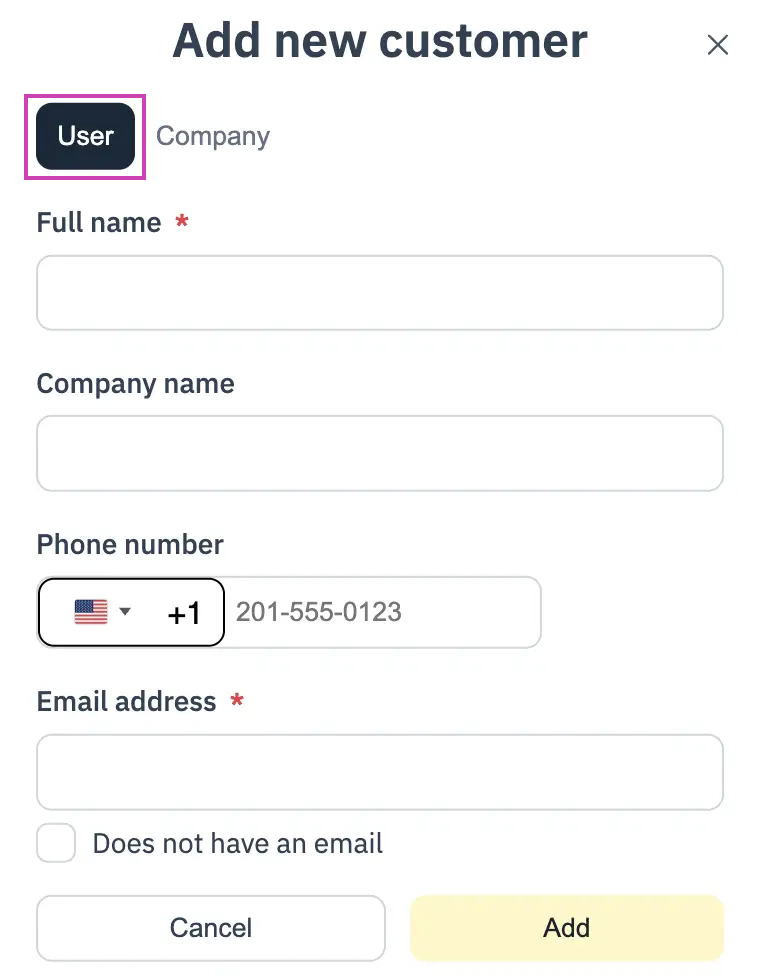Viewport: 760px width, 976px height.
Task: Click the Cancel button
Action: 211,928
